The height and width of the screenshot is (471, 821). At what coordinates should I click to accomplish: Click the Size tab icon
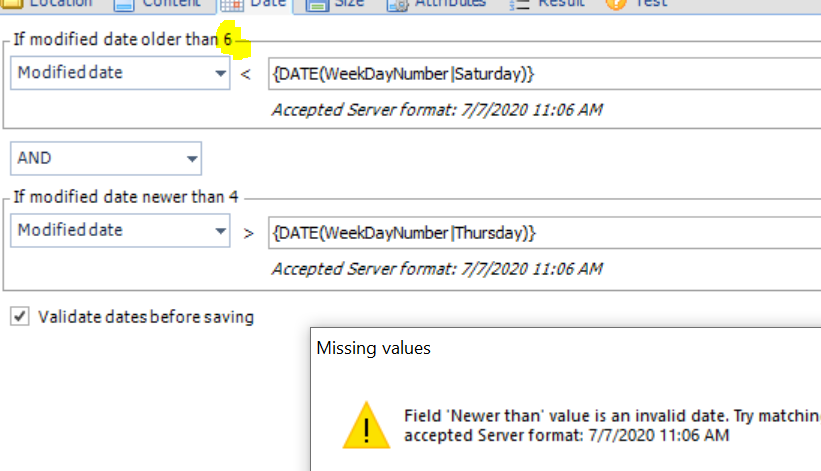click(318, 4)
